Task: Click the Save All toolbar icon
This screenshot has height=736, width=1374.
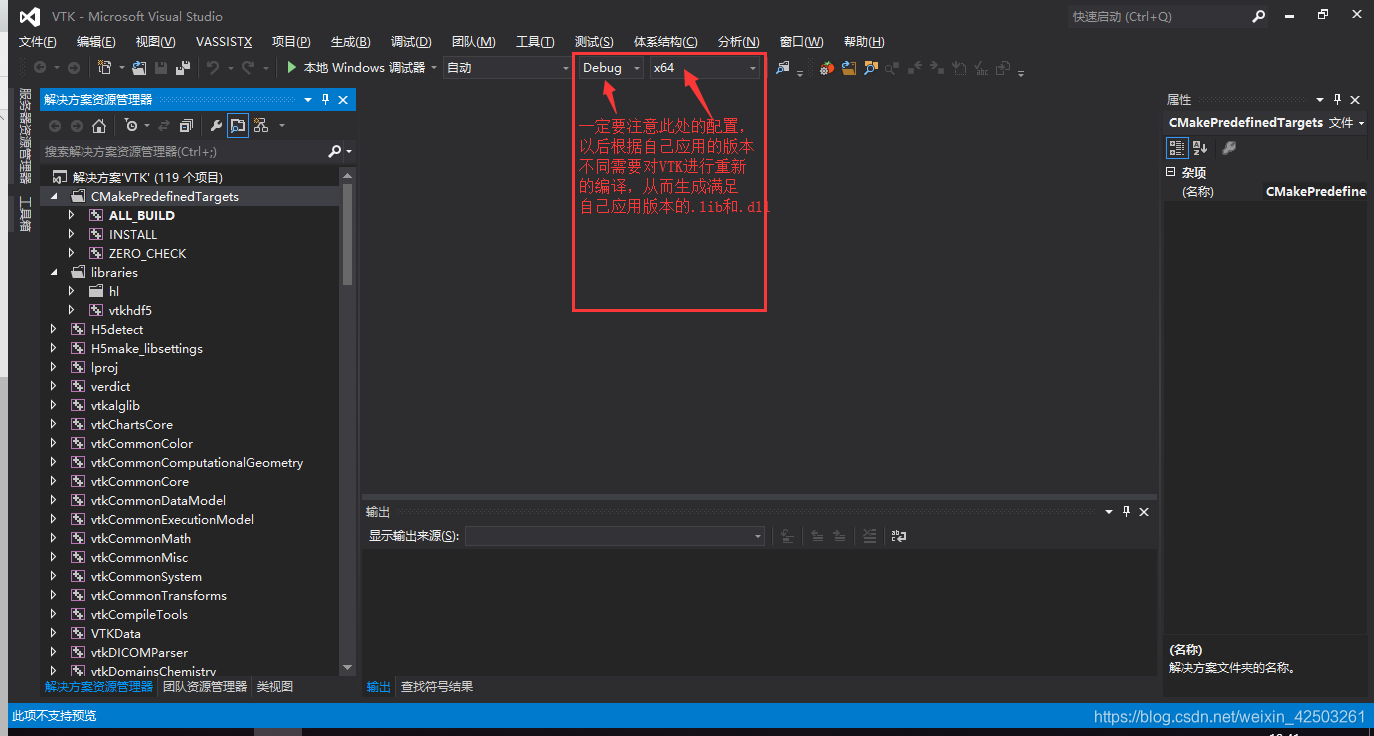Action: pos(183,68)
